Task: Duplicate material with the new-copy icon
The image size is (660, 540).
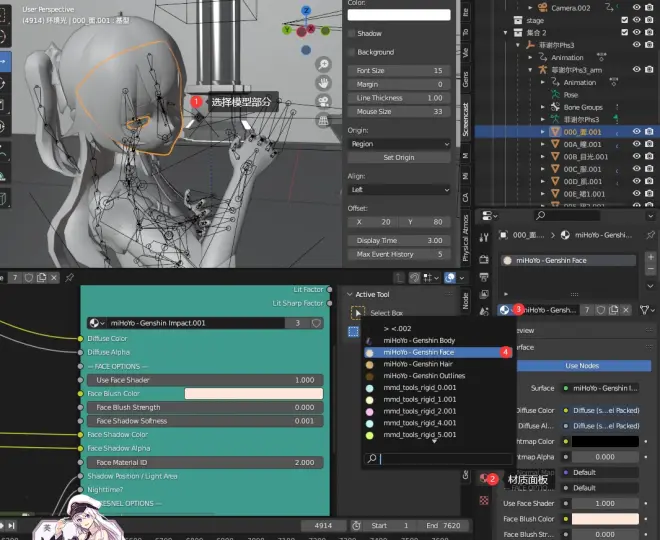Action: pyautogui.click(x=613, y=310)
